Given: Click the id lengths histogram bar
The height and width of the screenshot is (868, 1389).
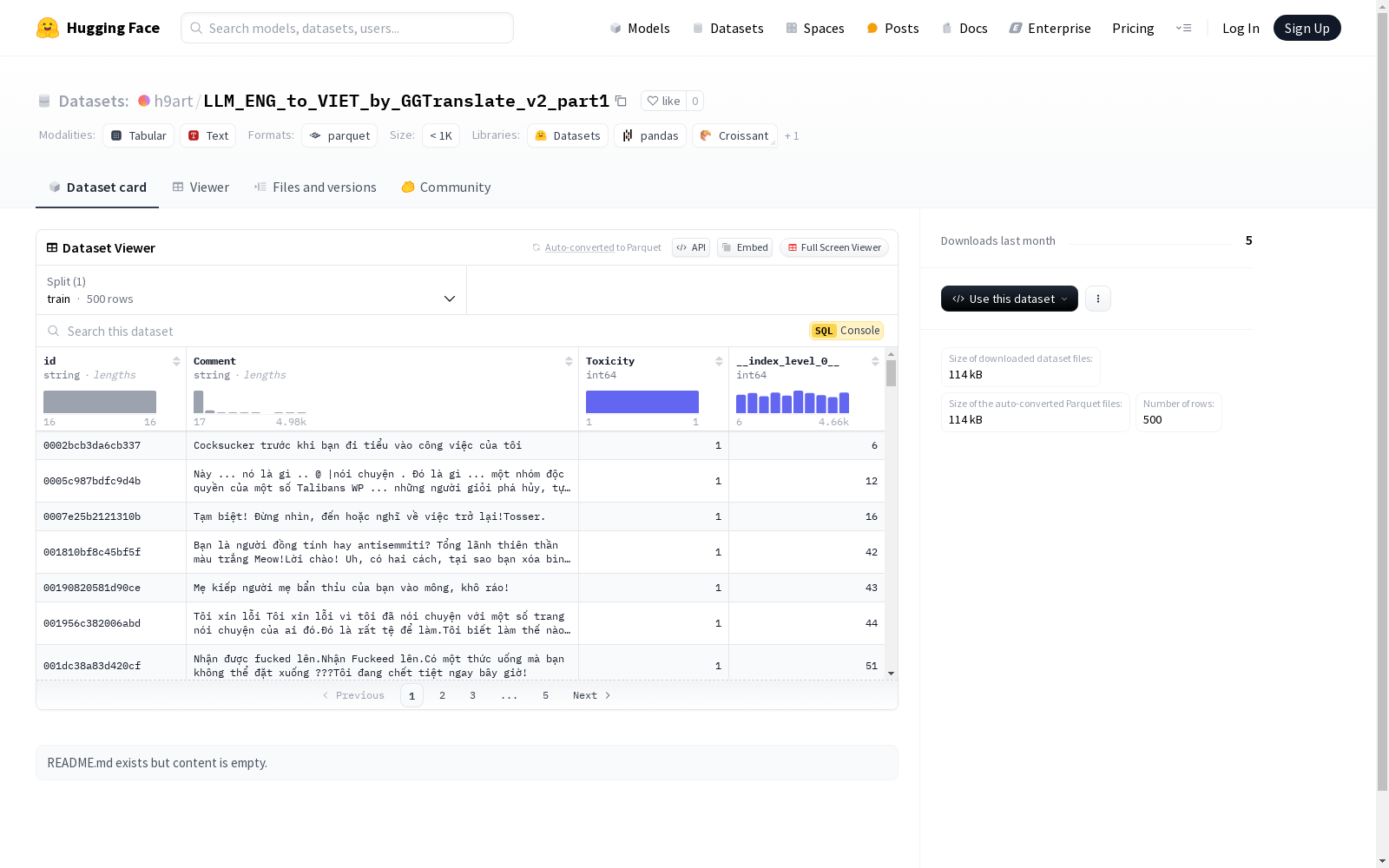Looking at the screenshot, I should tap(100, 402).
